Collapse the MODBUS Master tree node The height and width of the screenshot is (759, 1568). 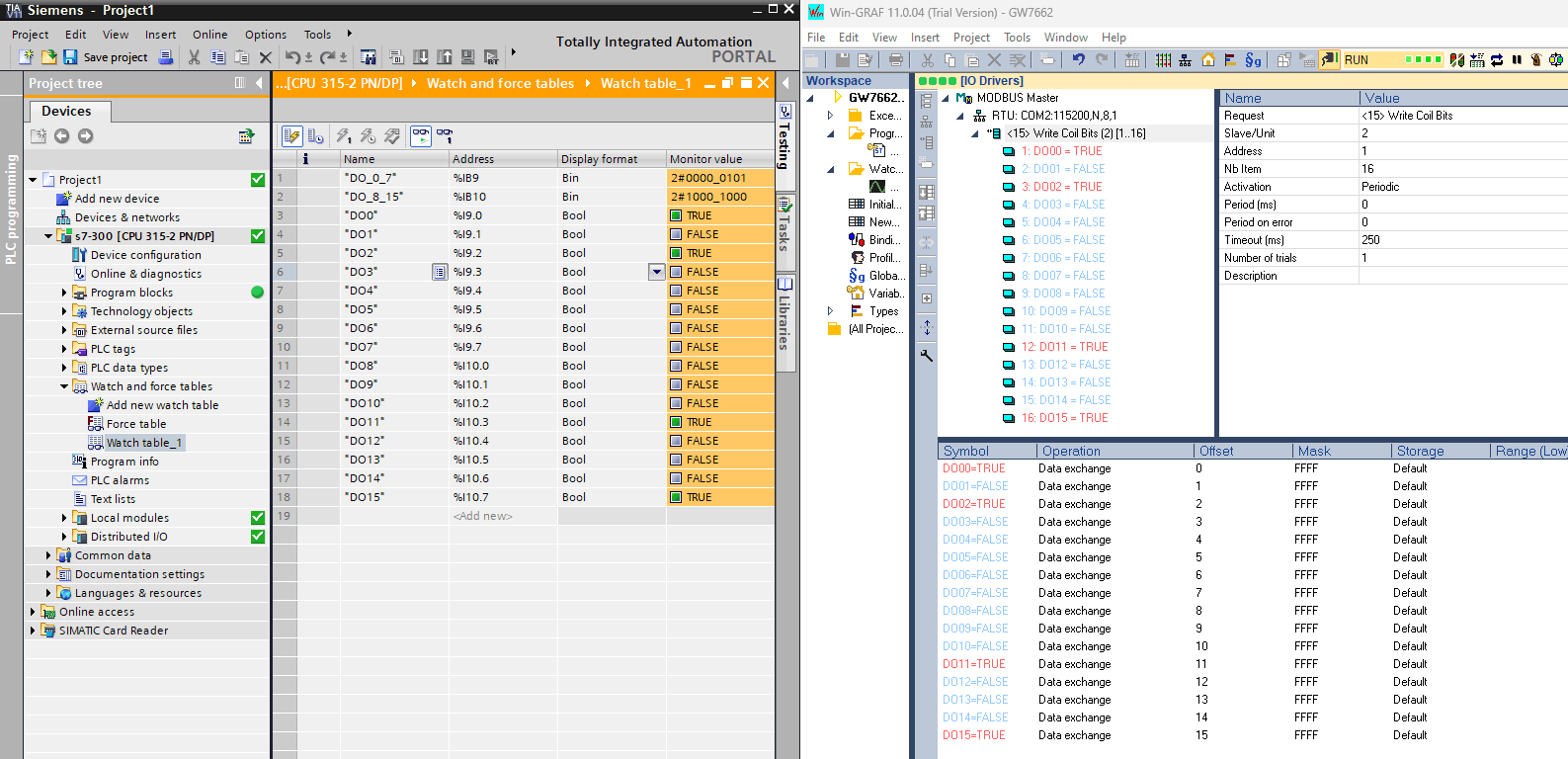coord(946,98)
